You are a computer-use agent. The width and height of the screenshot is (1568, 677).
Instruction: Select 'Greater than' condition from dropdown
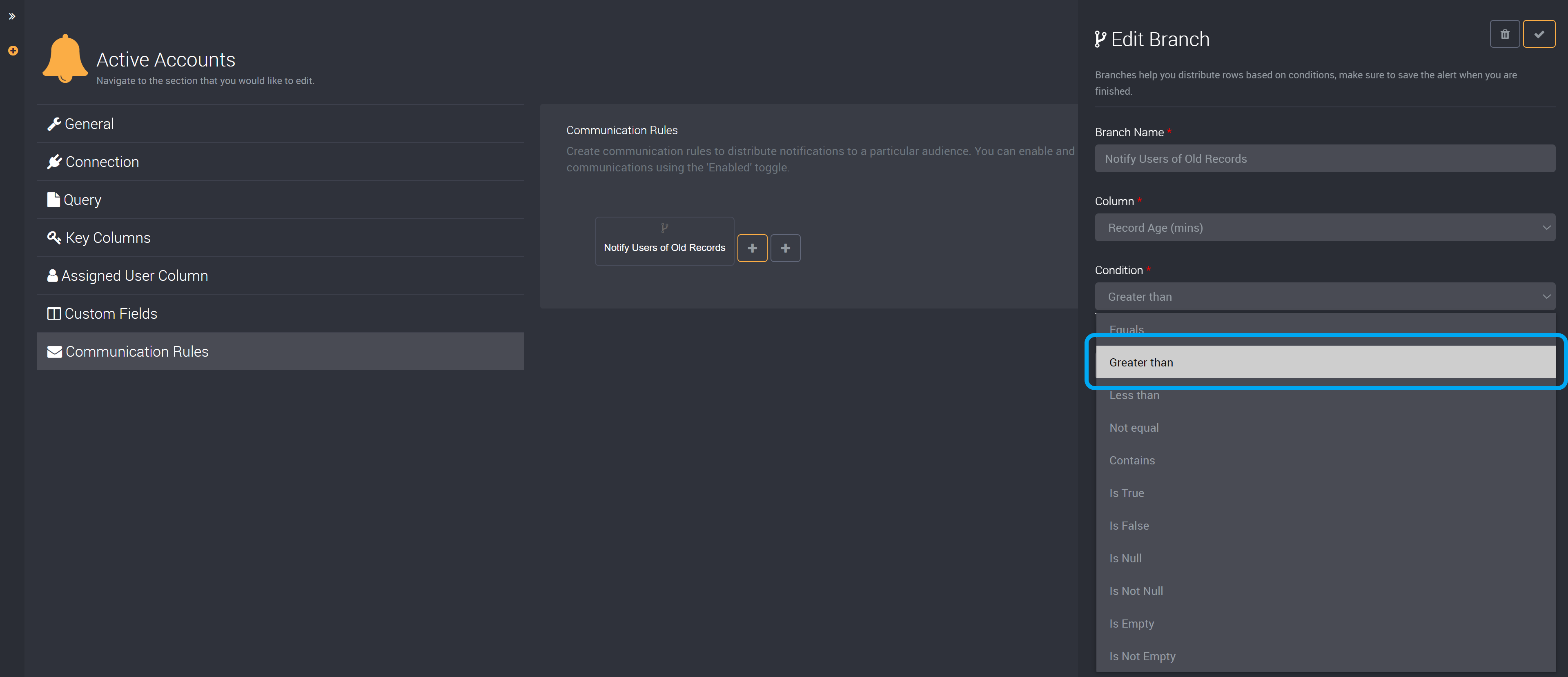[x=1324, y=361]
